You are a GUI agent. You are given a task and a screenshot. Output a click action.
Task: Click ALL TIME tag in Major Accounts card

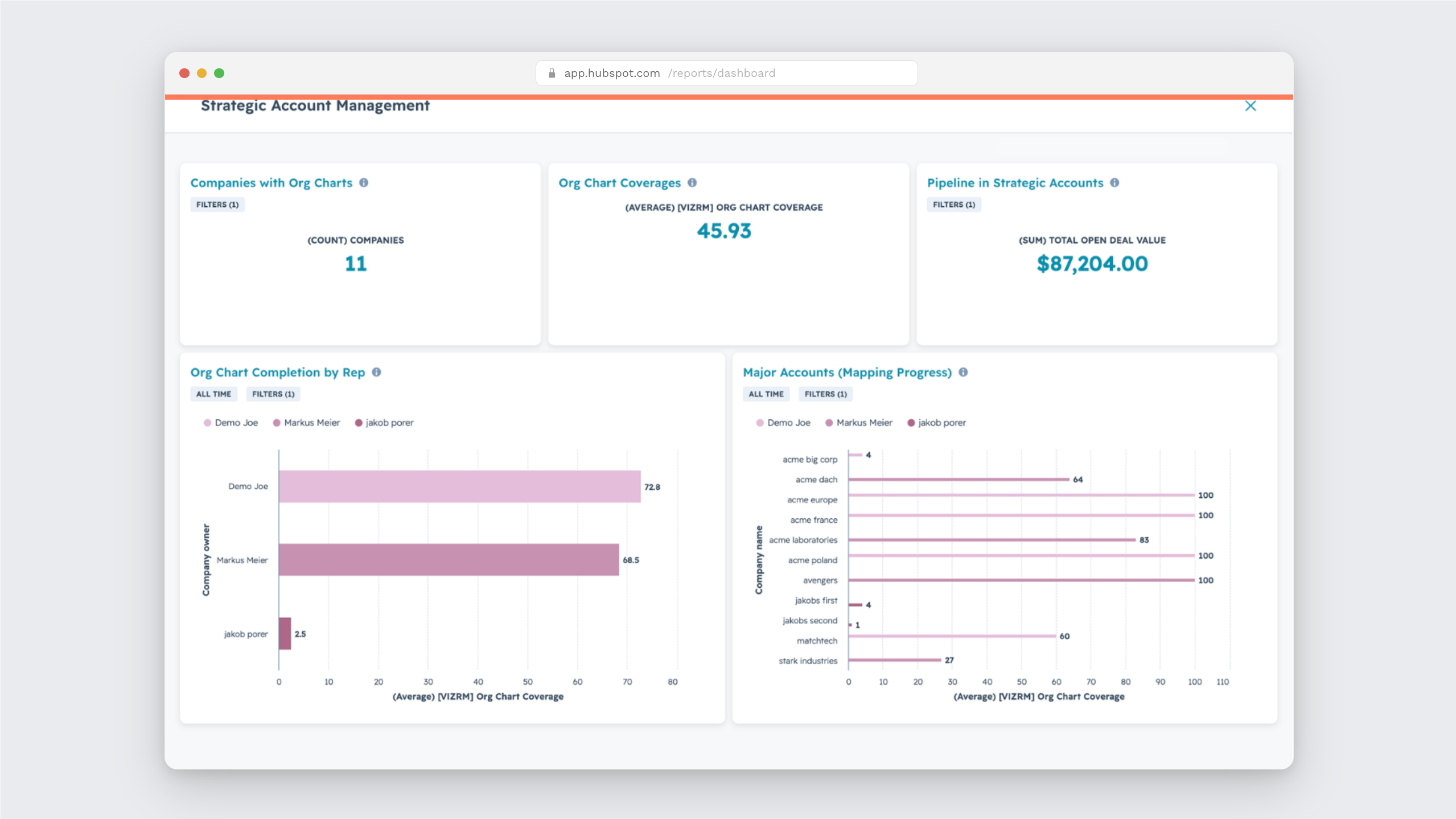[766, 394]
